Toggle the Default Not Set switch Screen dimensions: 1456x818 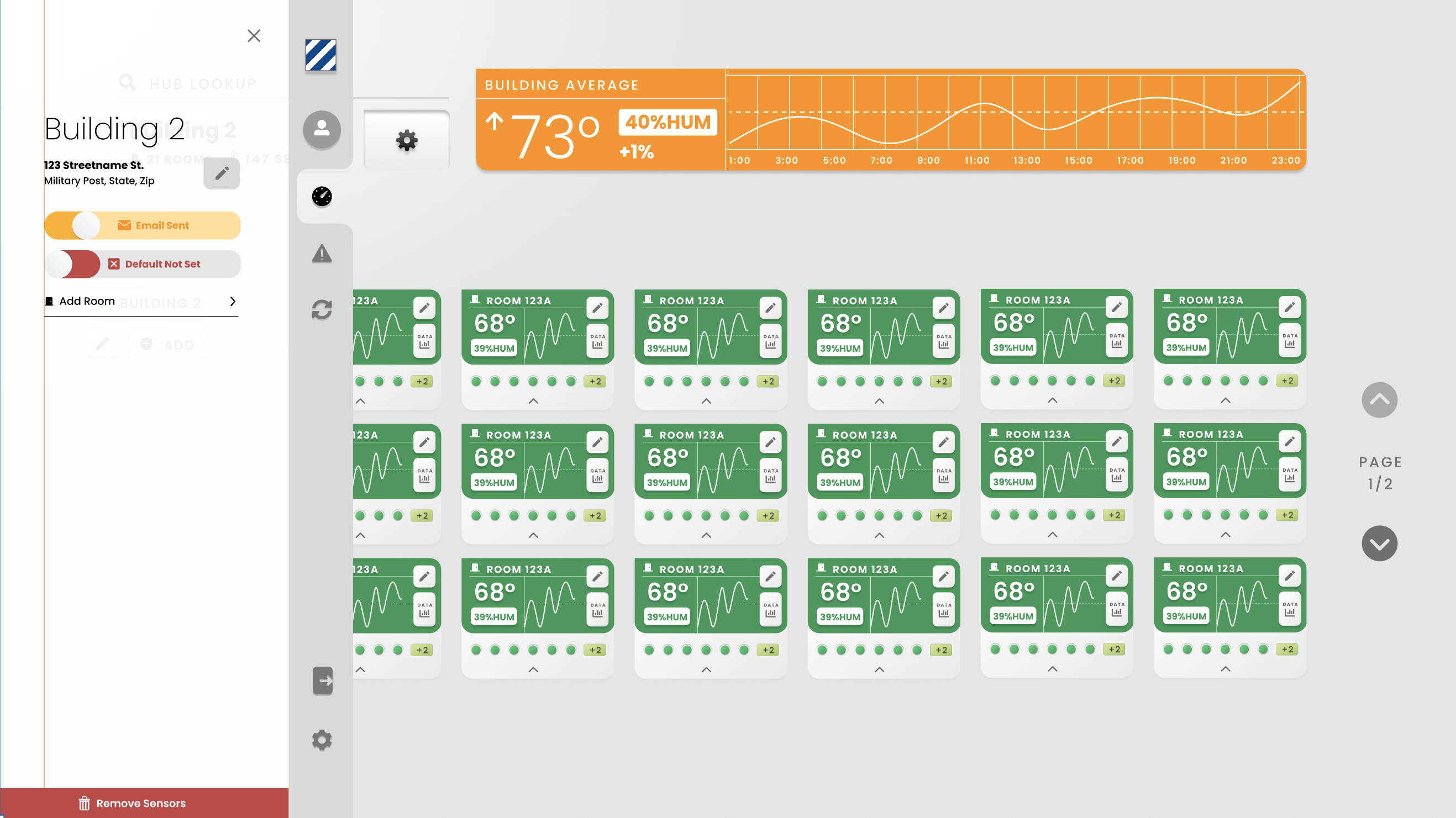click(x=73, y=265)
